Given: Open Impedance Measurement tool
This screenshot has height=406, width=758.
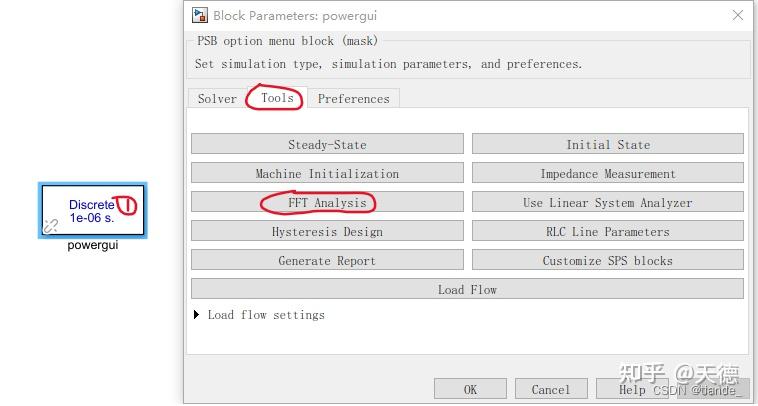Looking at the screenshot, I should pyautogui.click(x=607, y=173).
